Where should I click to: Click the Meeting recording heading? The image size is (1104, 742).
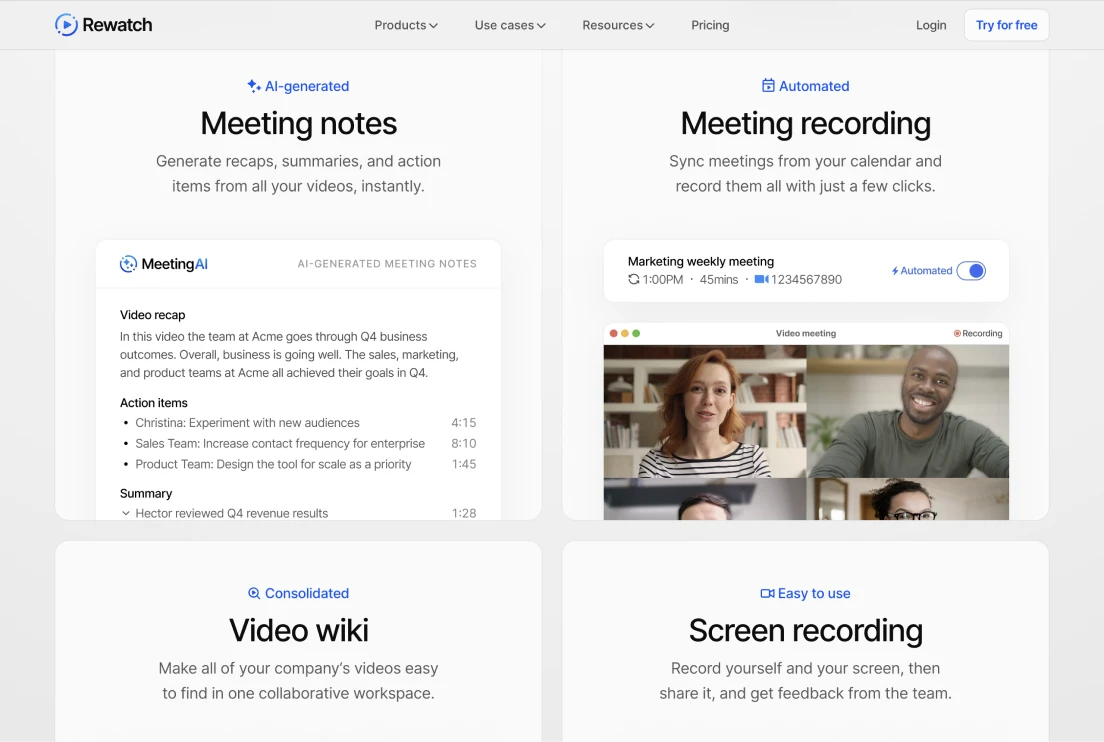point(805,124)
